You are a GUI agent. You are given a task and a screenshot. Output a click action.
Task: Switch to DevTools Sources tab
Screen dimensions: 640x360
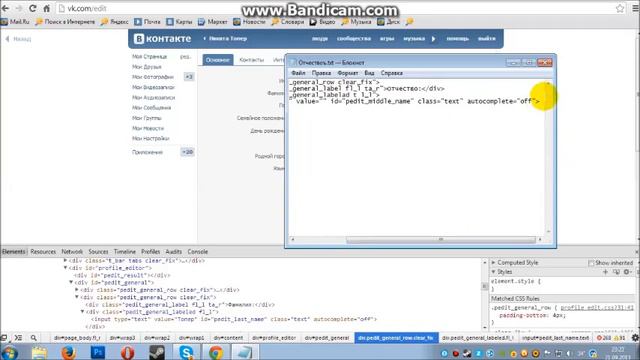98,251
